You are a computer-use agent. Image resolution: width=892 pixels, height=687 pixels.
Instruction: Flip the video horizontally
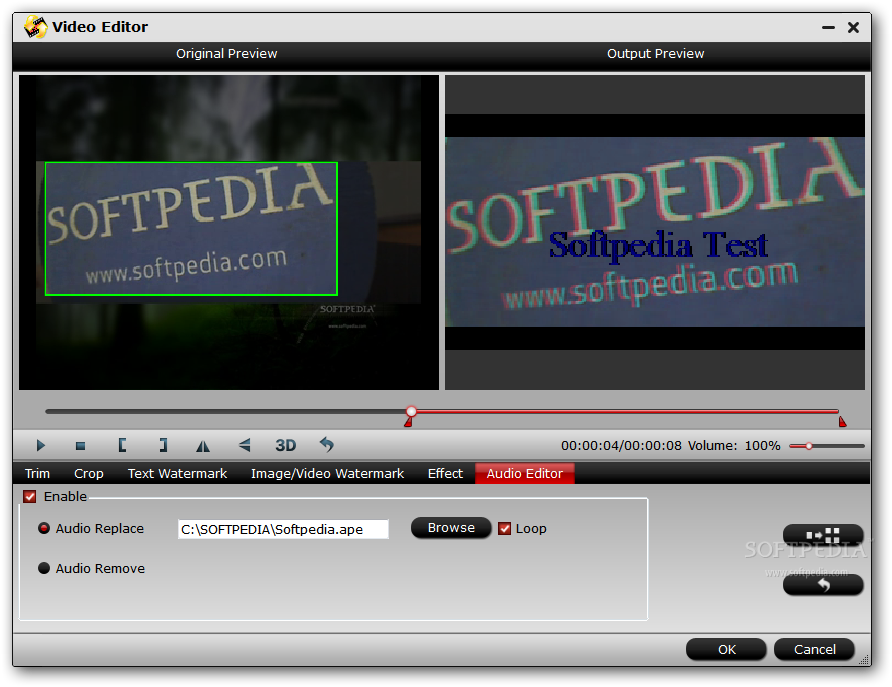pos(203,446)
